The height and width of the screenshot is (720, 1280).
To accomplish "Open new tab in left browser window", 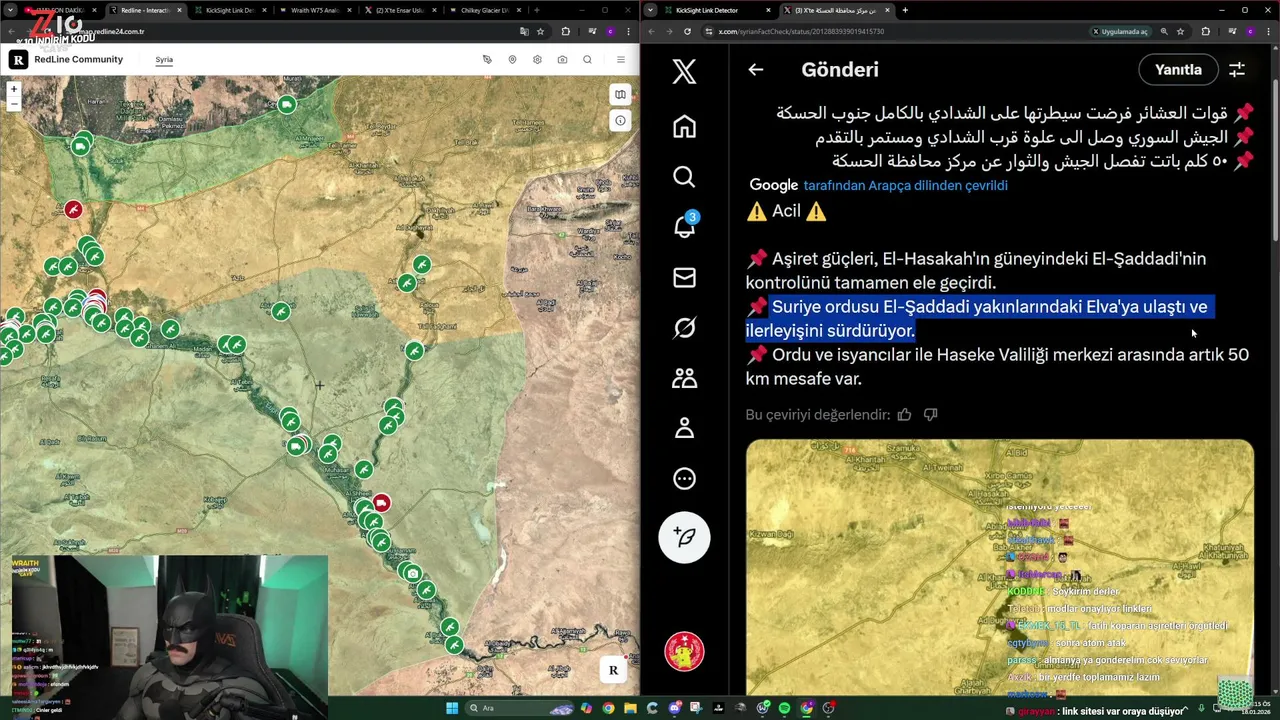I will (x=537, y=10).
